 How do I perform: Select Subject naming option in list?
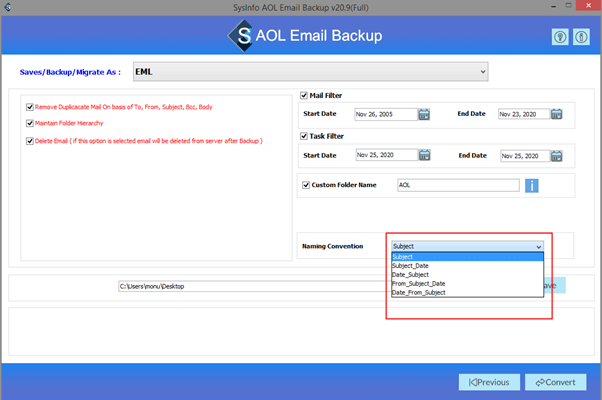(x=467, y=257)
